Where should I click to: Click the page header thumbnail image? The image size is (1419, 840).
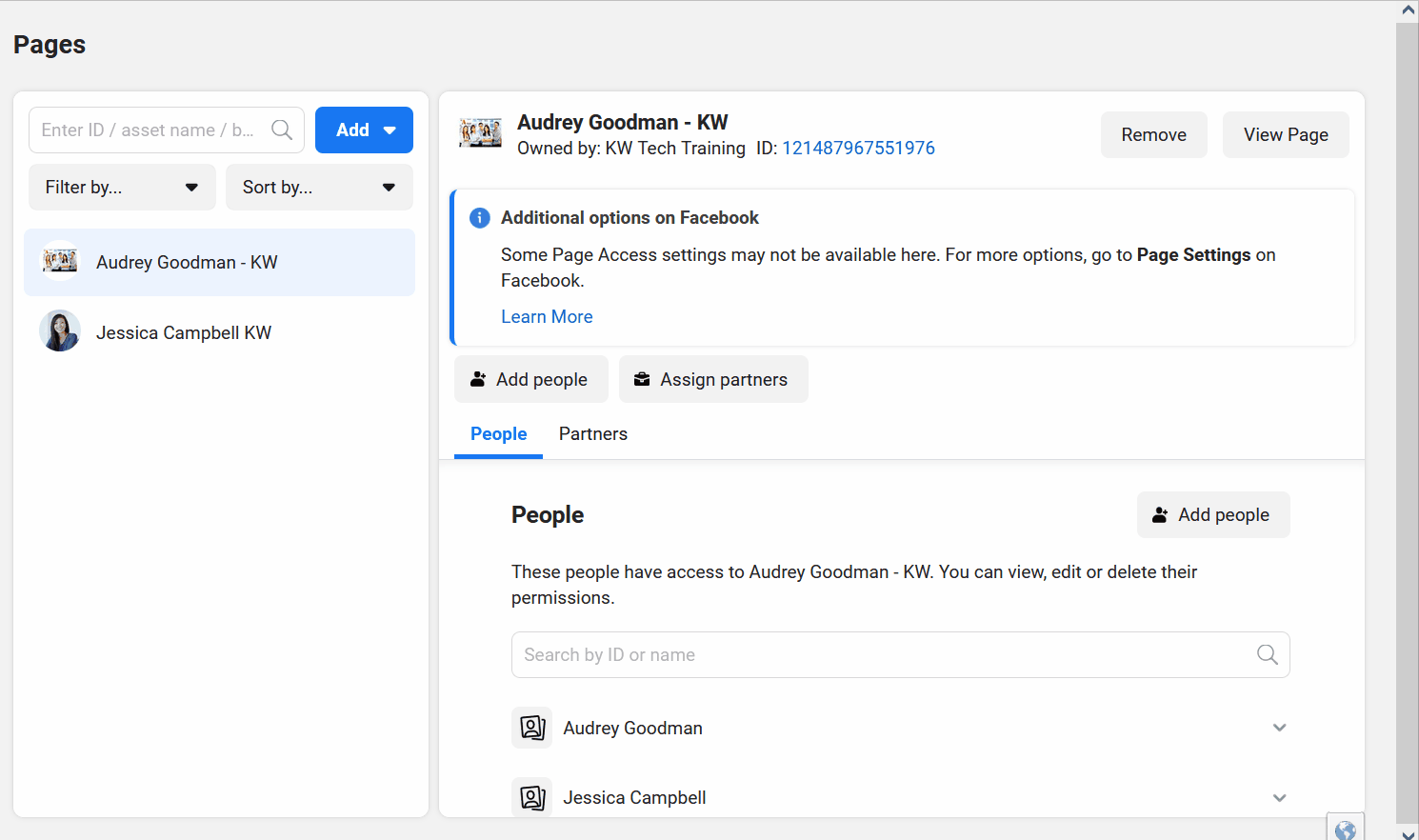[x=480, y=132]
